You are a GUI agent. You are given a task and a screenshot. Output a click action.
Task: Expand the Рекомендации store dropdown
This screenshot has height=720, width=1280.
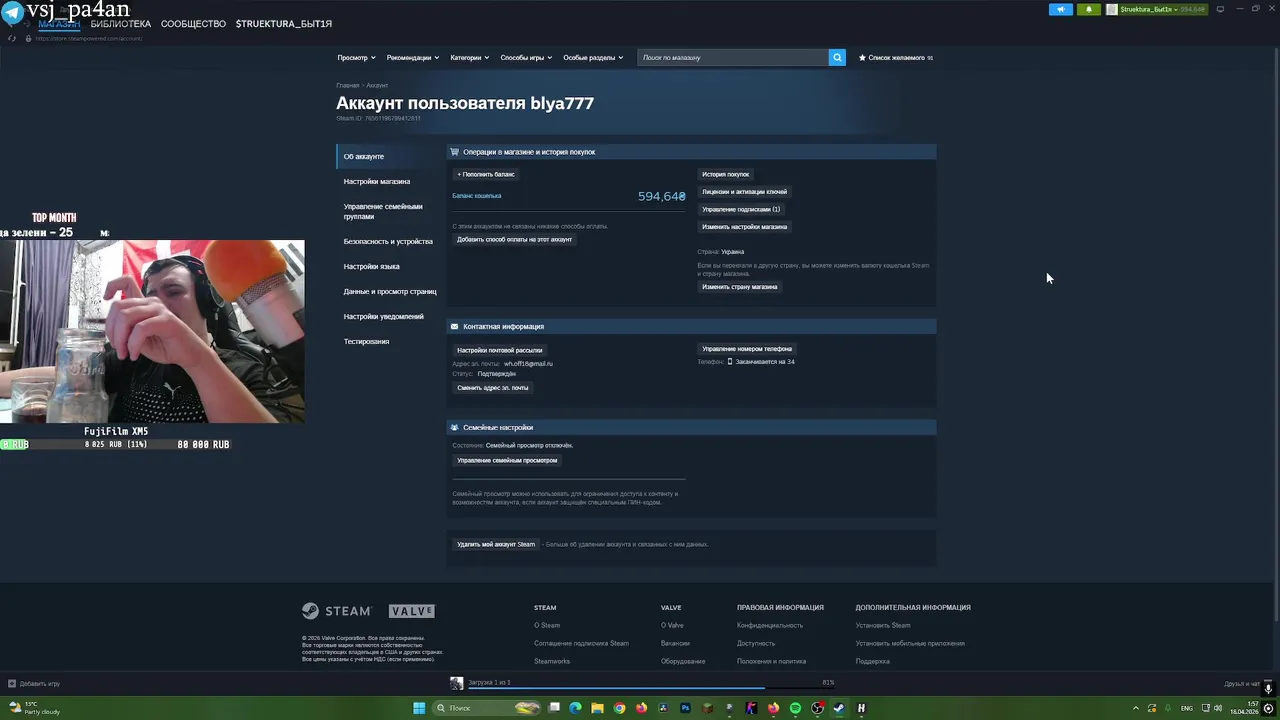click(x=413, y=58)
